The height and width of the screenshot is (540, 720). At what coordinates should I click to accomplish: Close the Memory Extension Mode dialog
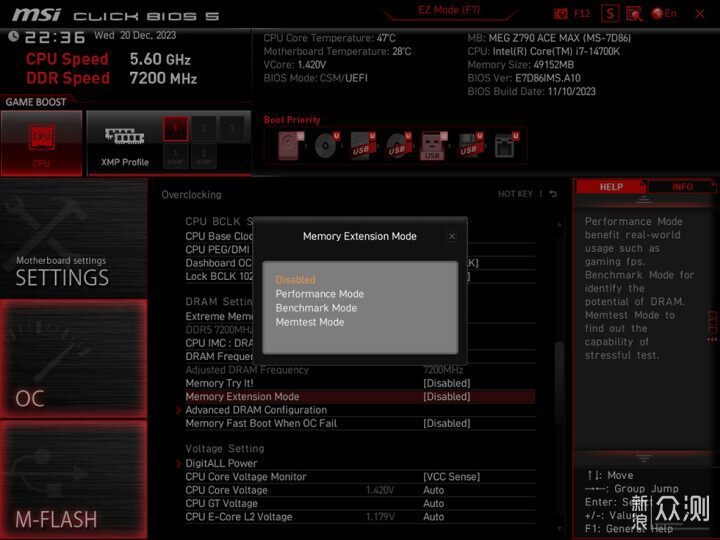click(452, 236)
